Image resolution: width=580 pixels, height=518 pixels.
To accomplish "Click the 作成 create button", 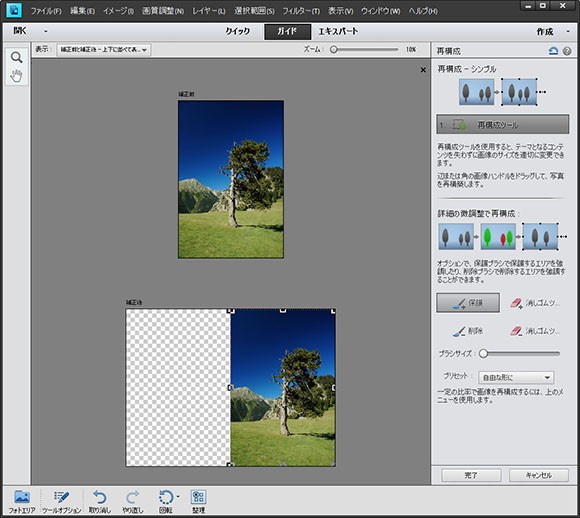I will pos(544,32).
